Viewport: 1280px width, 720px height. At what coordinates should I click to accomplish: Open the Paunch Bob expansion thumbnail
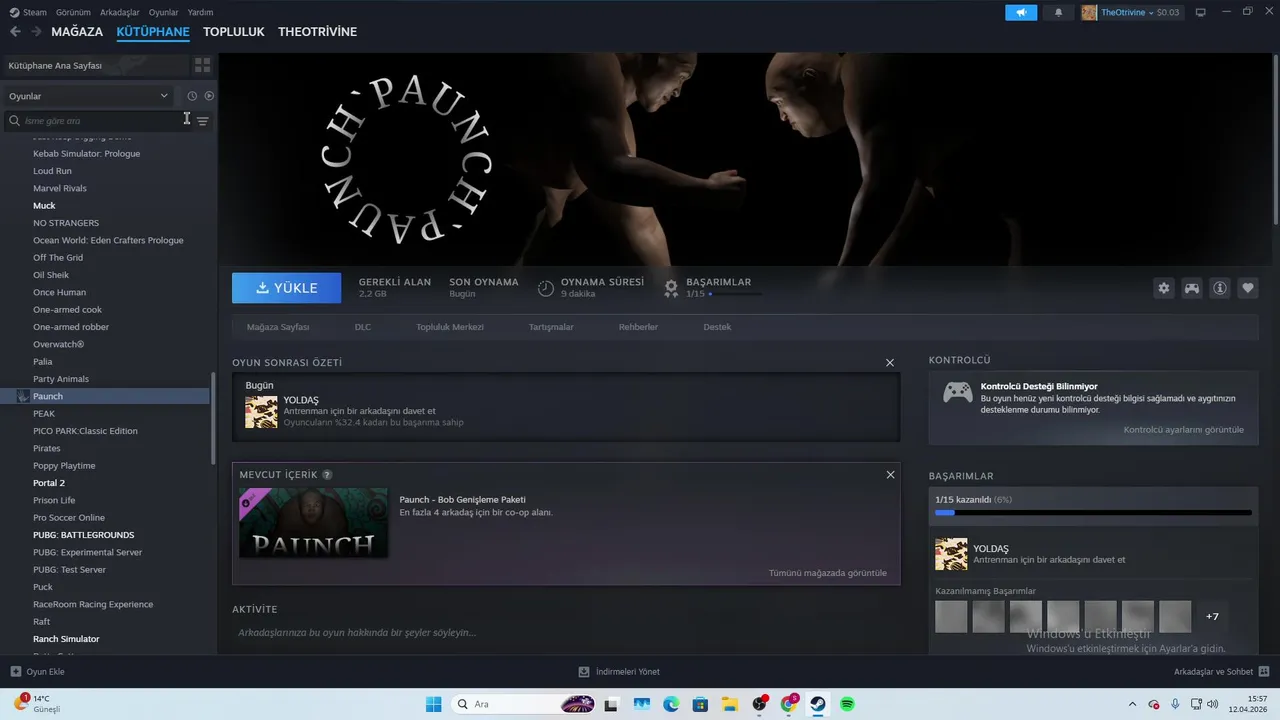pos(314,522)
